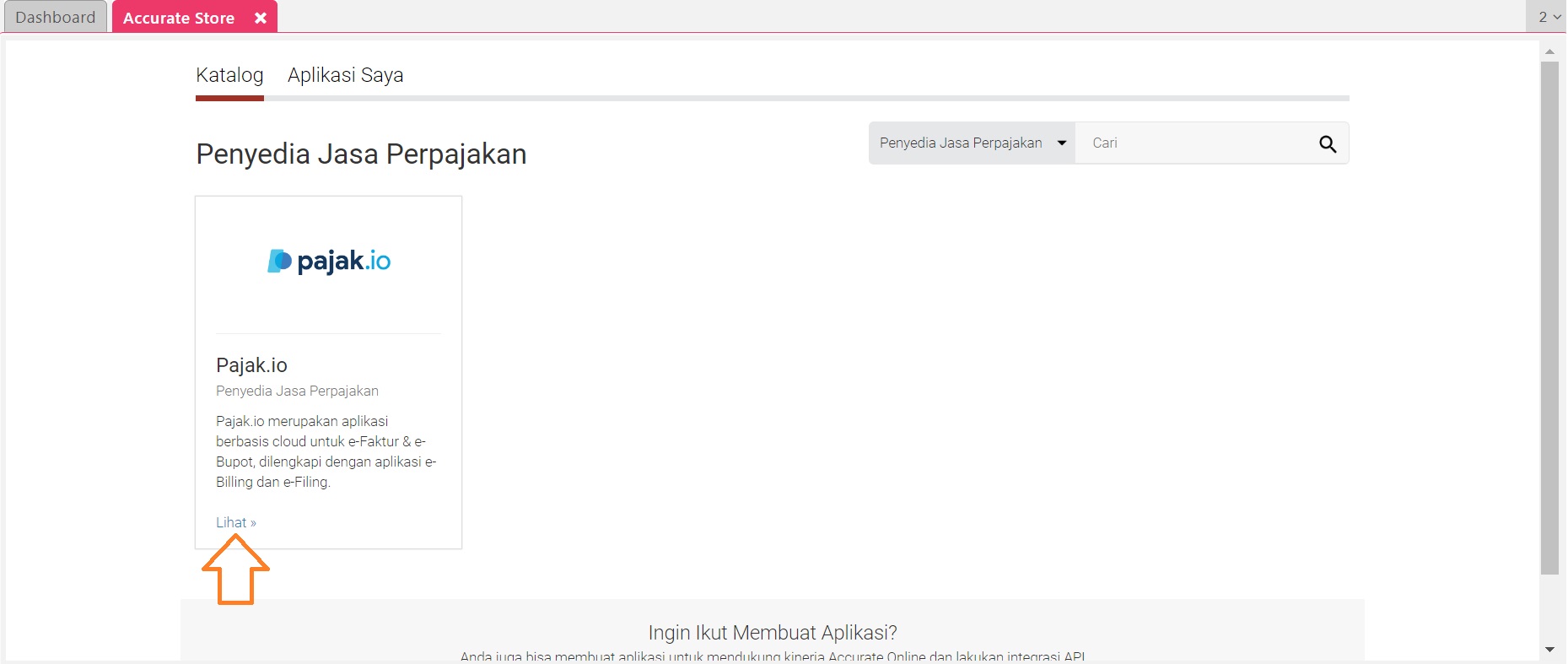Open the Pajak.io card title
This screenshot has width=1568, height=664.
pos(251,365)
